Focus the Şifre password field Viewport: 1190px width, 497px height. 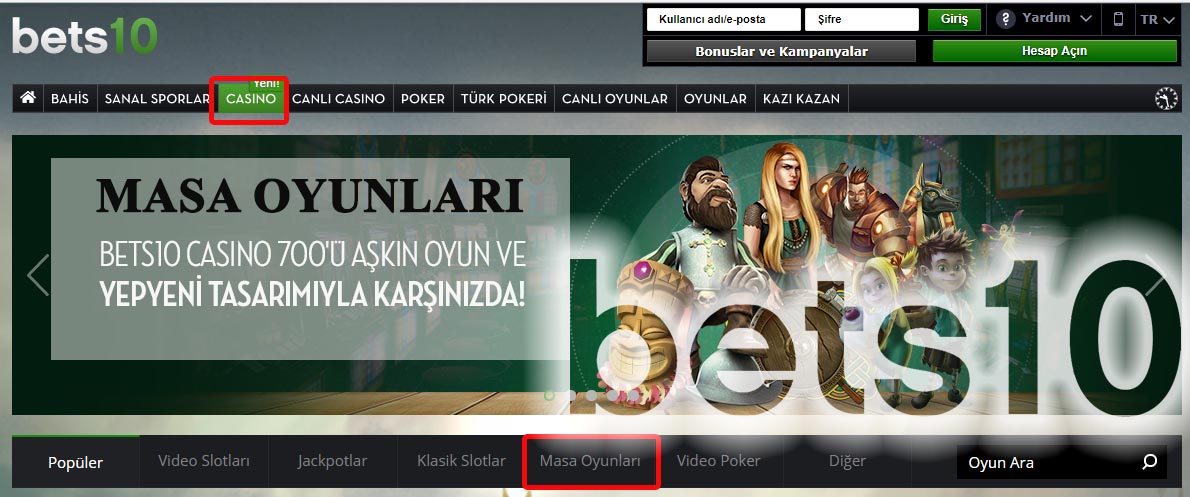pyautogui.click(x=862, y=20)
